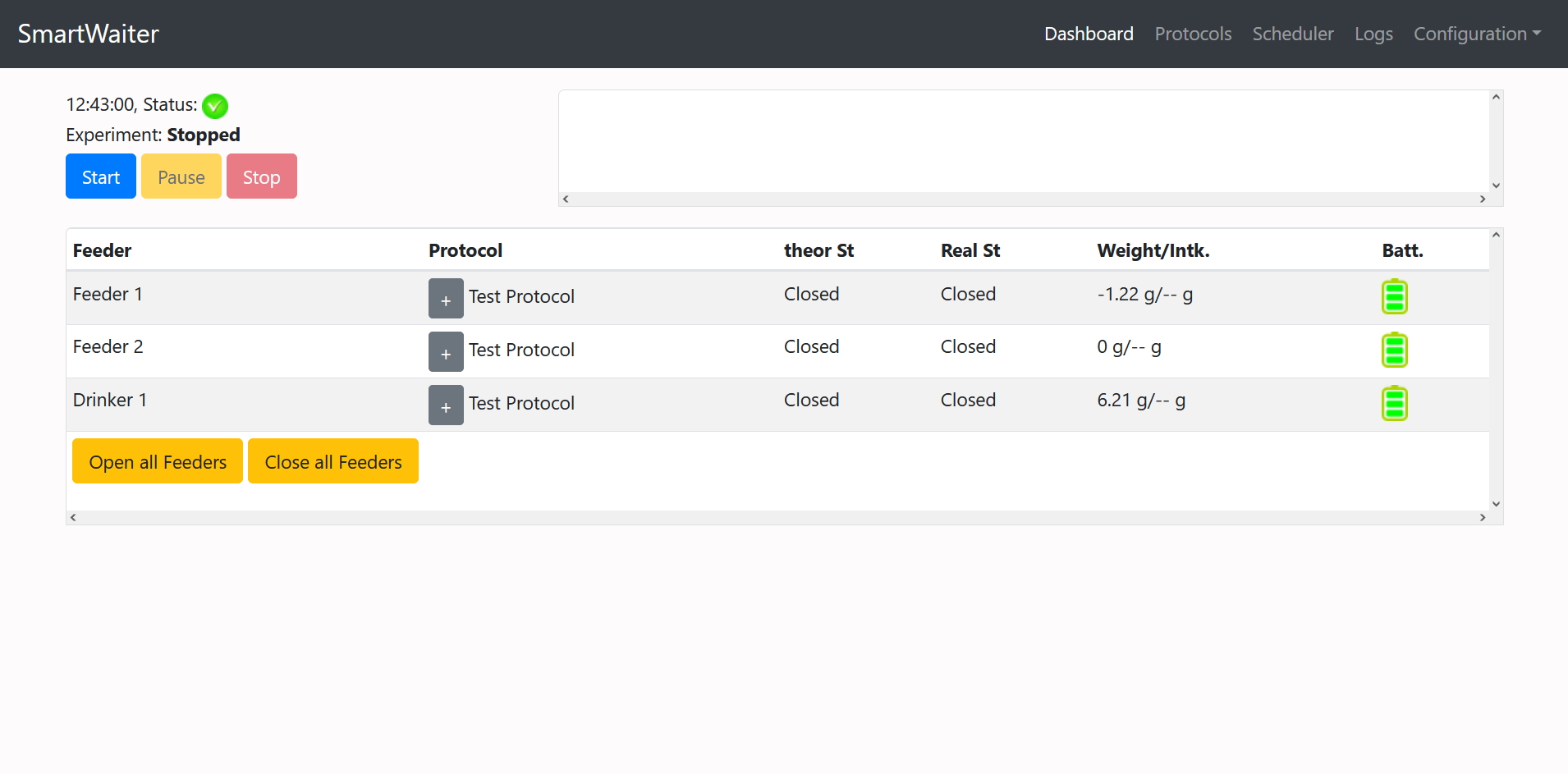
Task: Click Feeder 2 battery icon
Action: (1394, 350)
